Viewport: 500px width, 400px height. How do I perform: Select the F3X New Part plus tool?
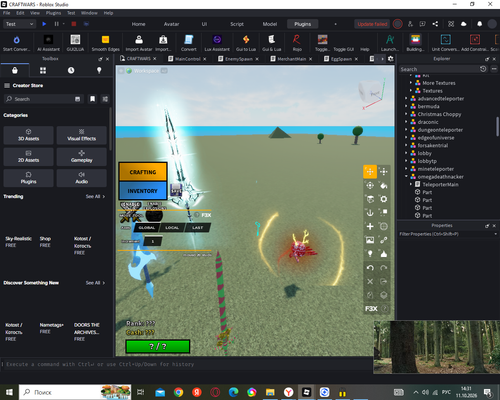pos(370,227)
